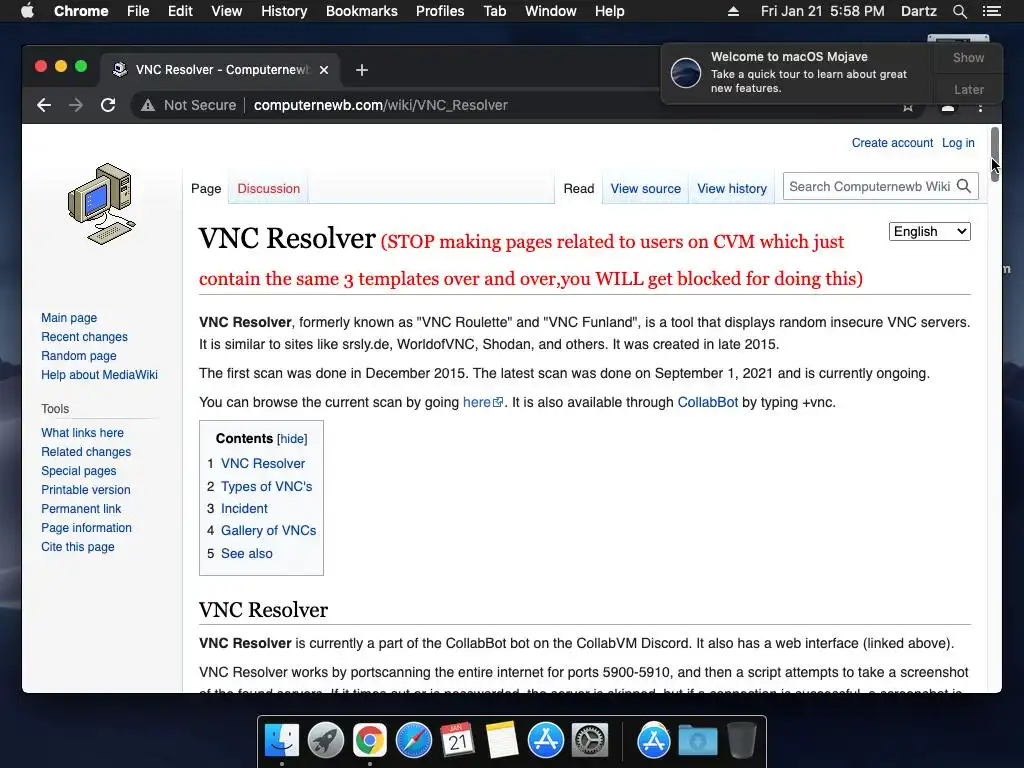Go to the Main page link

(69, 318)
